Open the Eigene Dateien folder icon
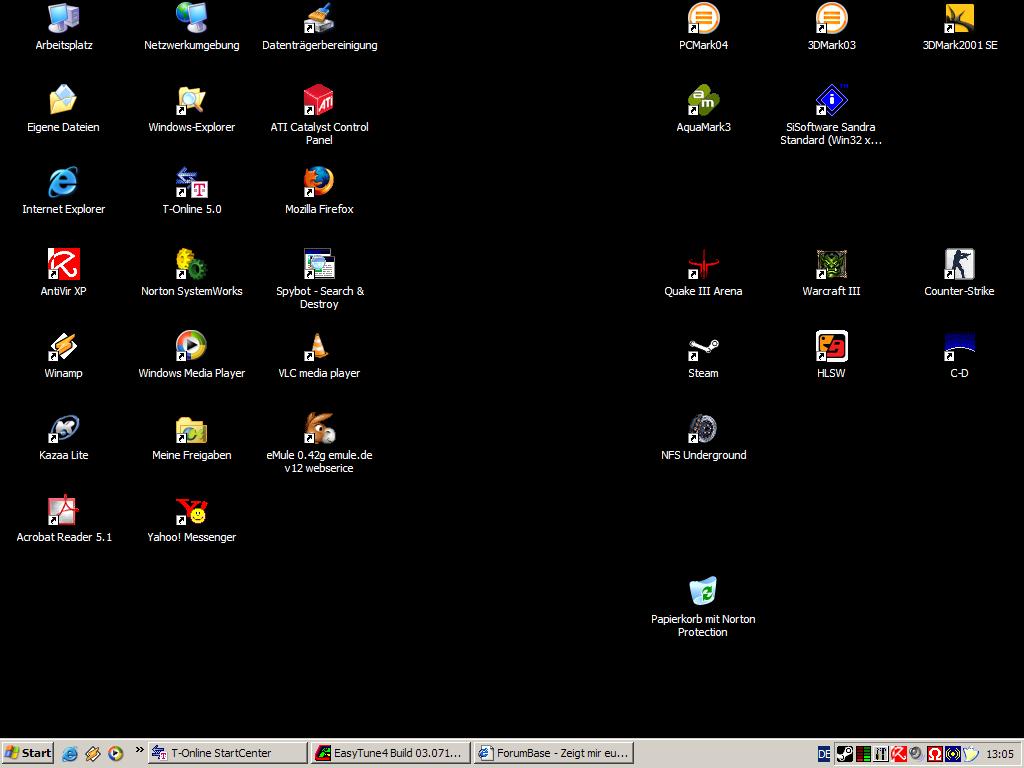 point(63,109)
